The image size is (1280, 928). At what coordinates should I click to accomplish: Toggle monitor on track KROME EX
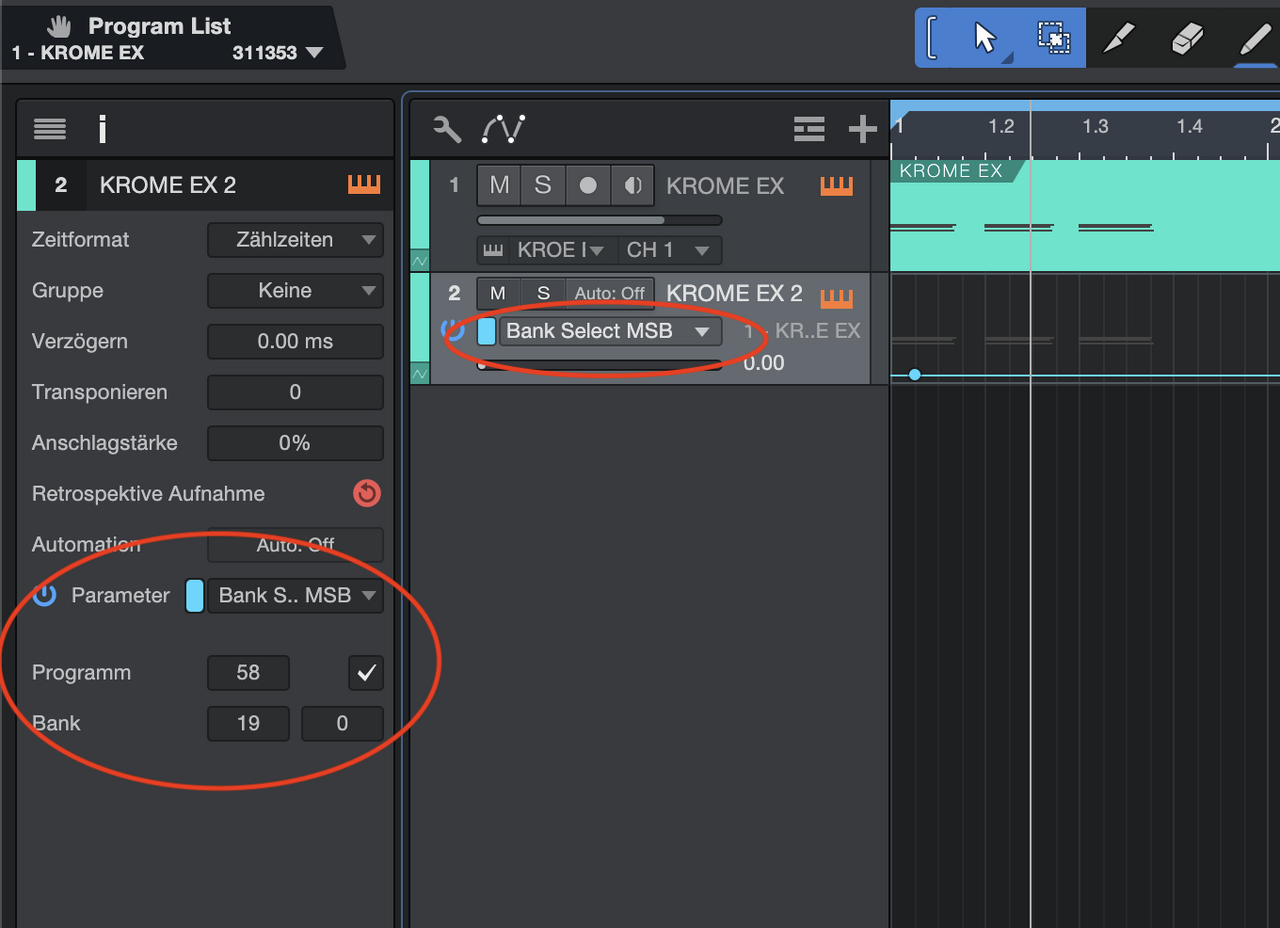click(x=632, y=185)
